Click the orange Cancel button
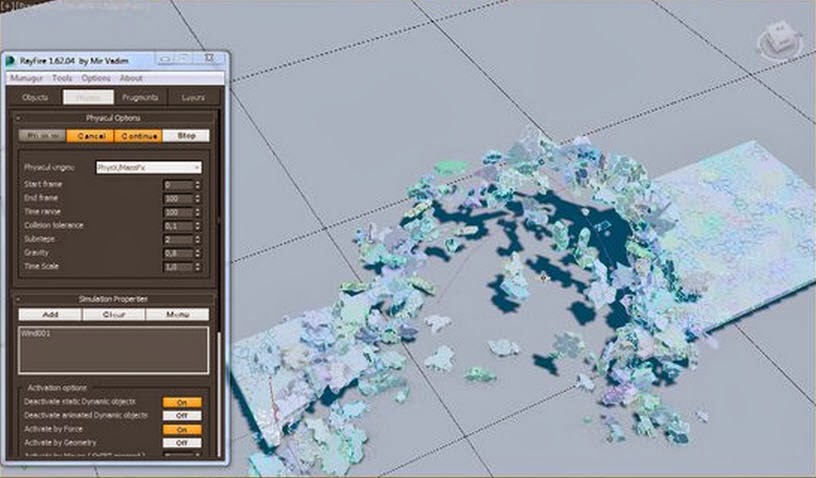816x478 pixels. 90,136
